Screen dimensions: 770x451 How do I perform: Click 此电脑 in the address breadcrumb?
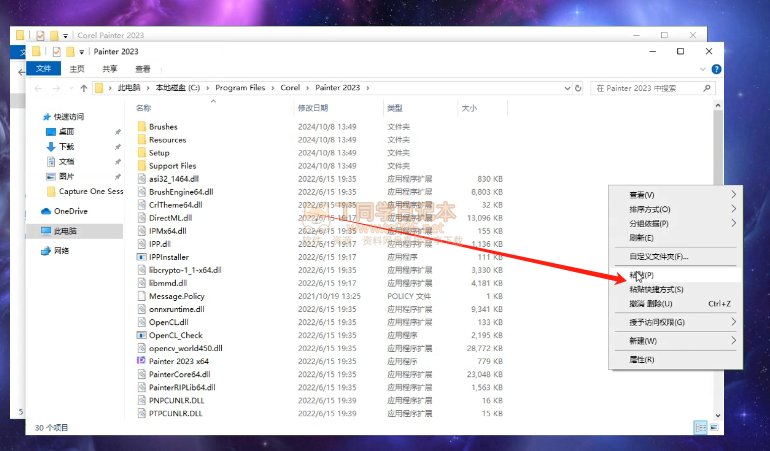point(129,87)
